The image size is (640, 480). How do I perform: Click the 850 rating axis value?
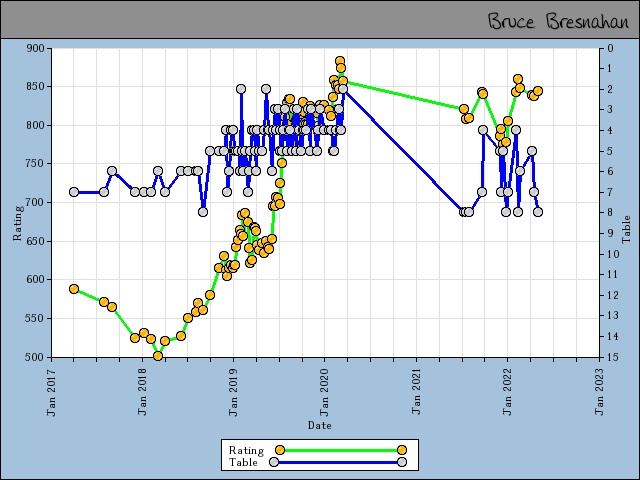pyautogui.click(x=35, y=87)
